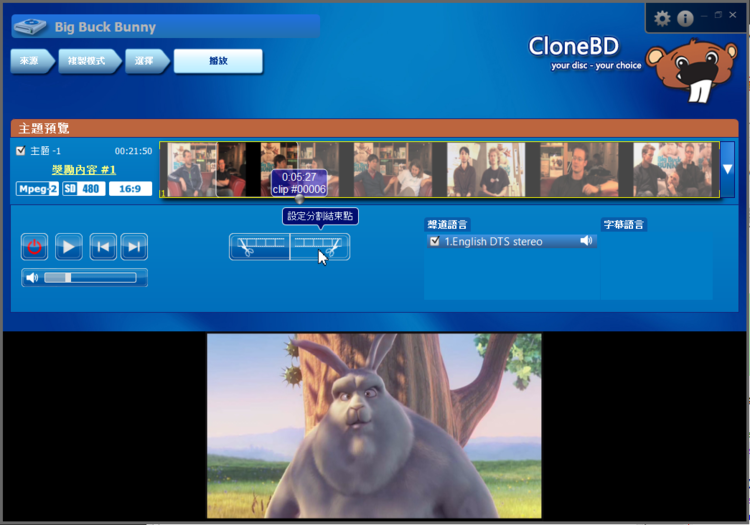Open the info icon
The image size is (750, 525).
click(685, 18)
